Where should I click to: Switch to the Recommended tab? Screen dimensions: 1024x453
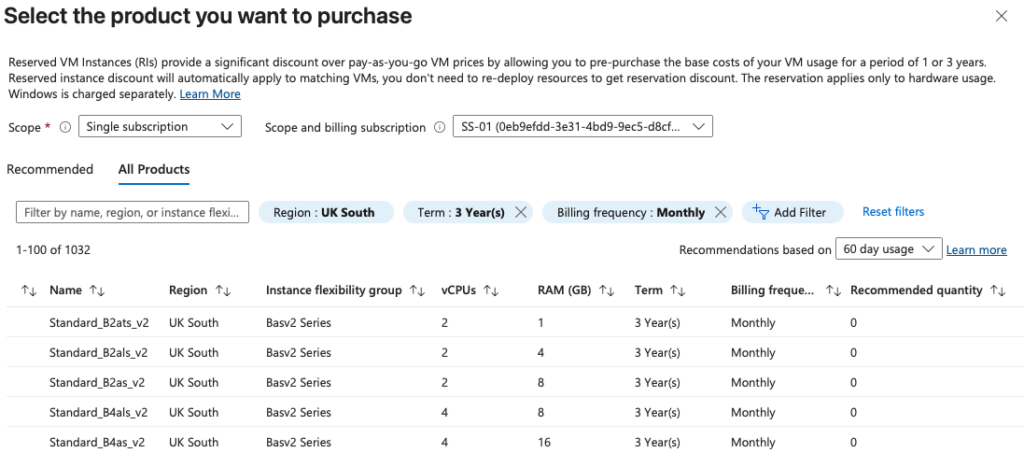click(x=50, y=169)
